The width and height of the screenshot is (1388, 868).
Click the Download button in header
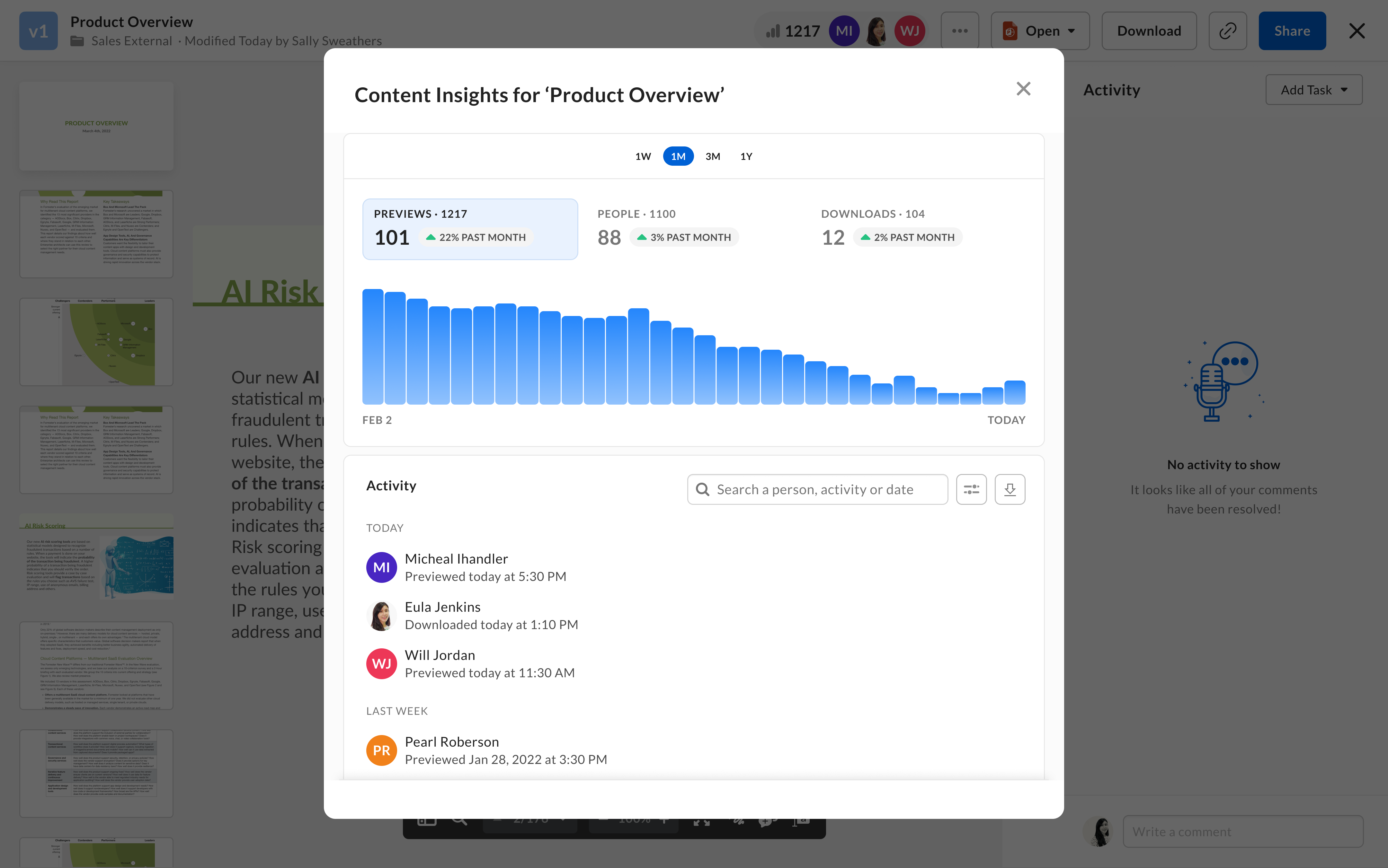1149,31
